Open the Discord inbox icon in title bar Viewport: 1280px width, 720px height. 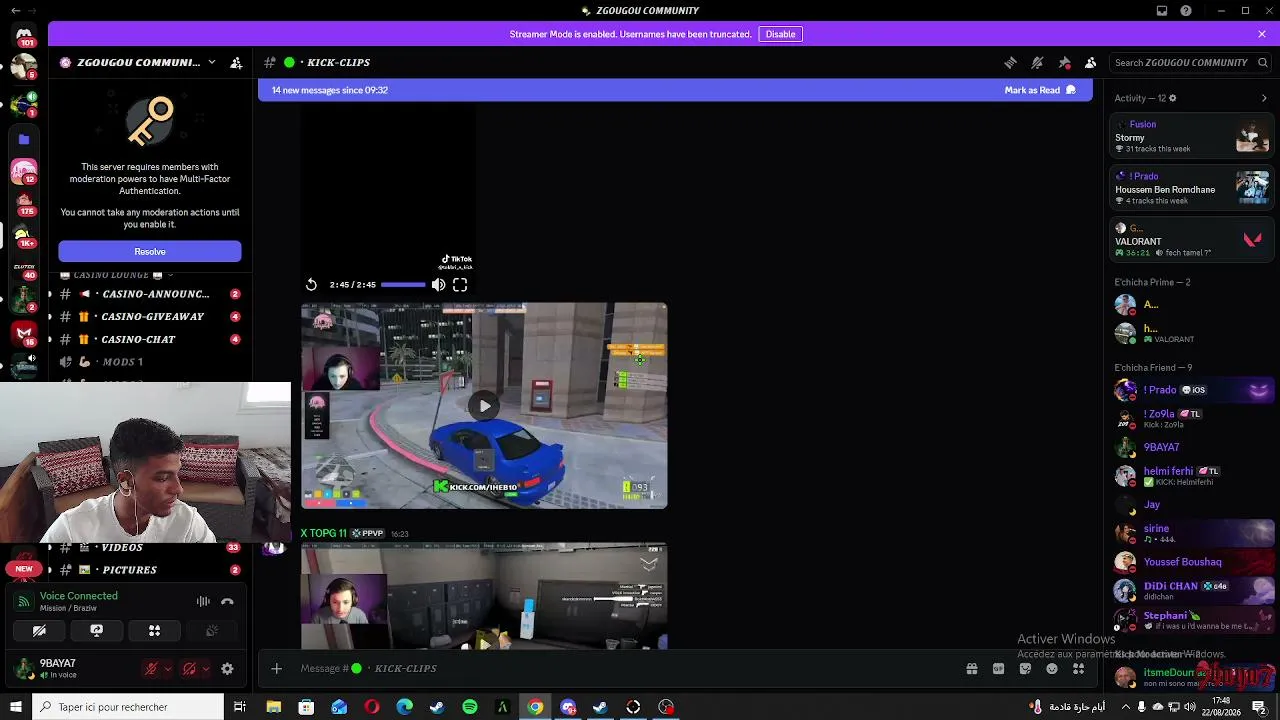tap(1162, 11)
